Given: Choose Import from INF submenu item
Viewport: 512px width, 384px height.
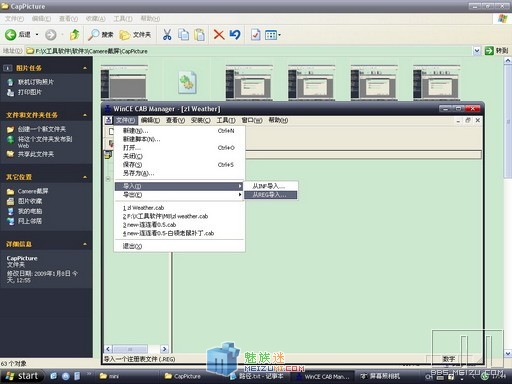Looking at the screenshot, I should coord(270,186).
